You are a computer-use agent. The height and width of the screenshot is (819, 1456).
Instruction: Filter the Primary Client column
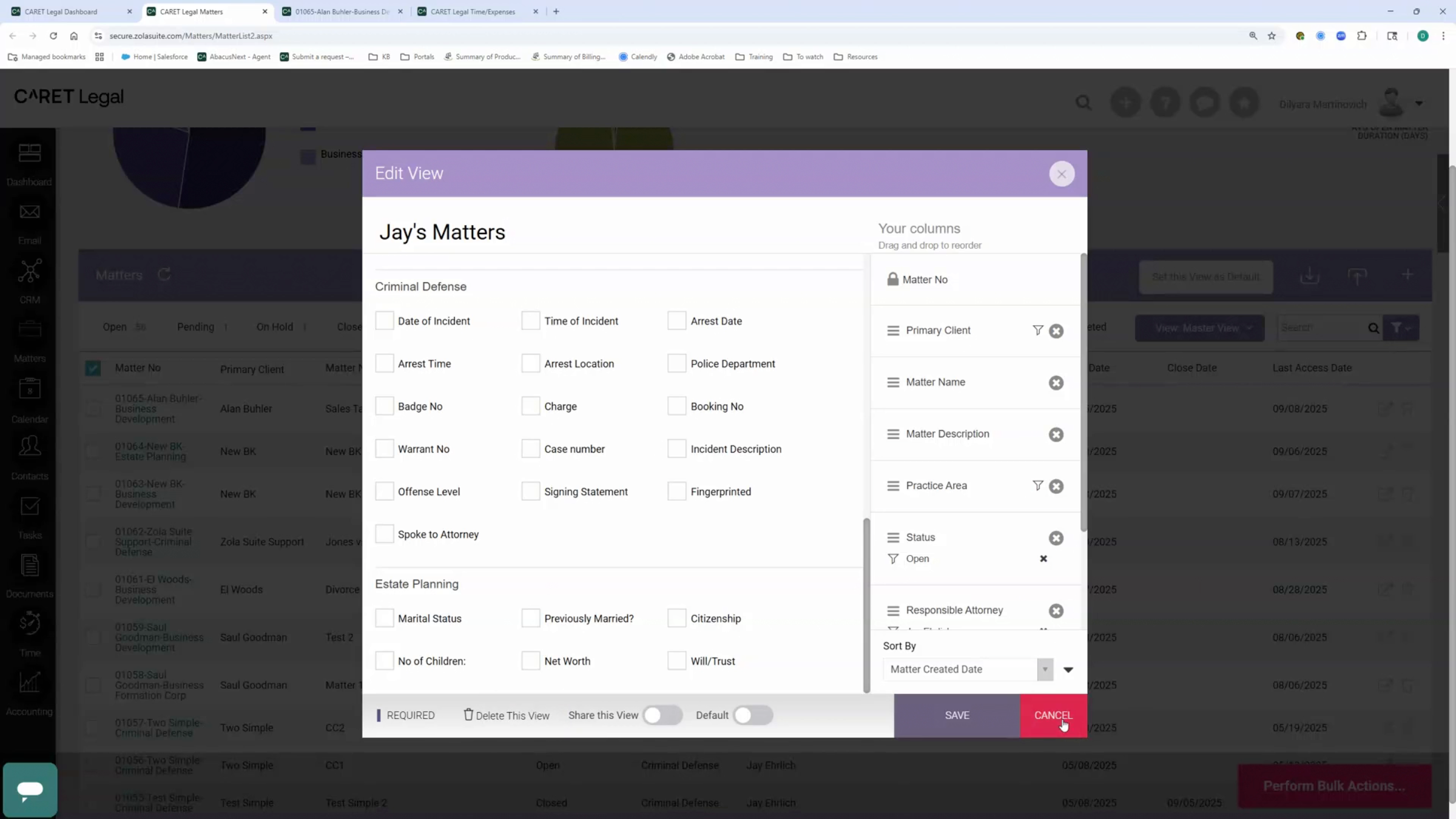[x=1038, y=330]
